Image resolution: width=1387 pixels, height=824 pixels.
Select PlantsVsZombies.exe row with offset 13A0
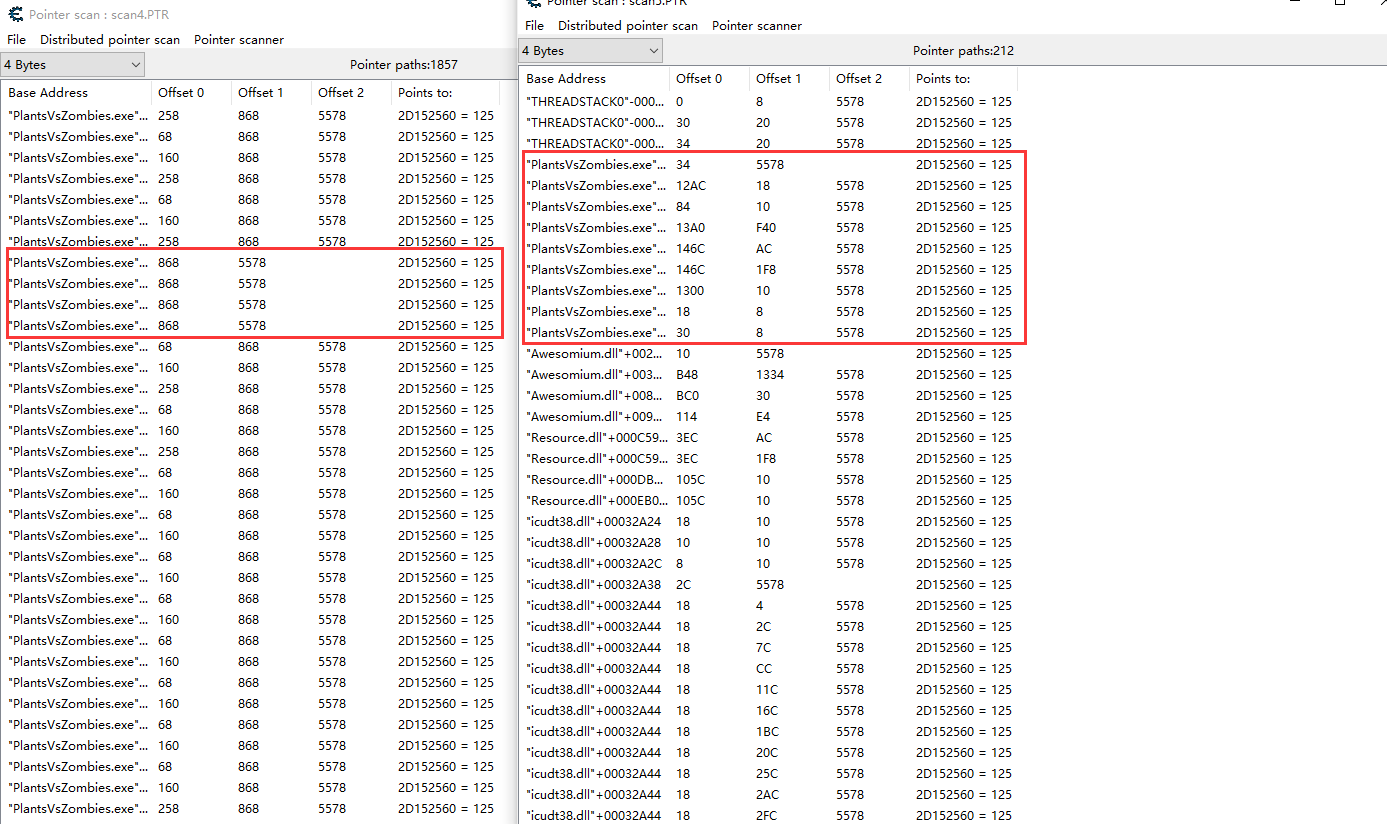[595, 228]
